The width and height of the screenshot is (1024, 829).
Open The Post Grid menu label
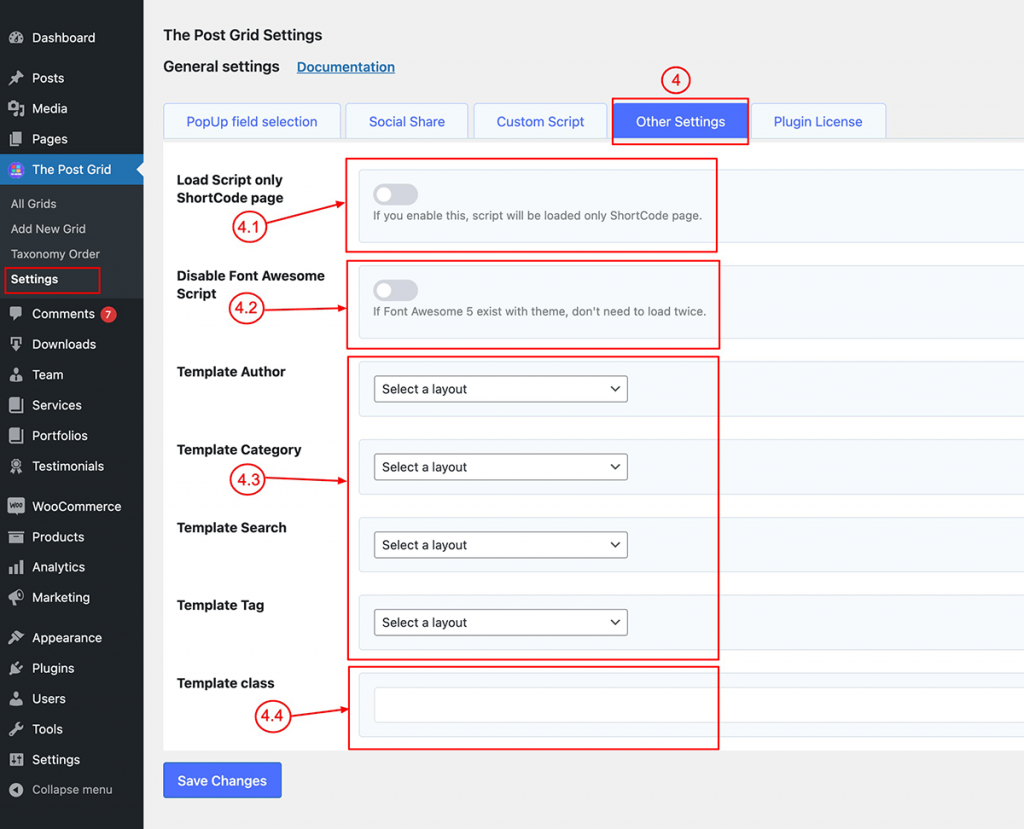[72, 170]
